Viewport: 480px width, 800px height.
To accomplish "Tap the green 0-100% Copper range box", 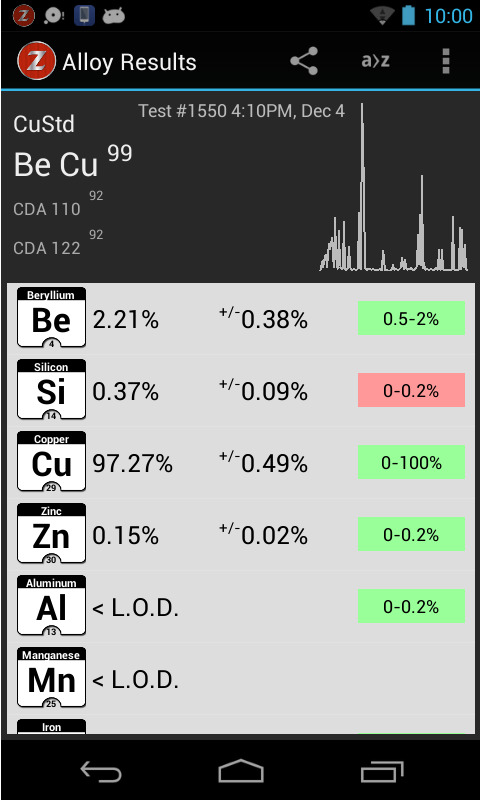I will 411,462.
